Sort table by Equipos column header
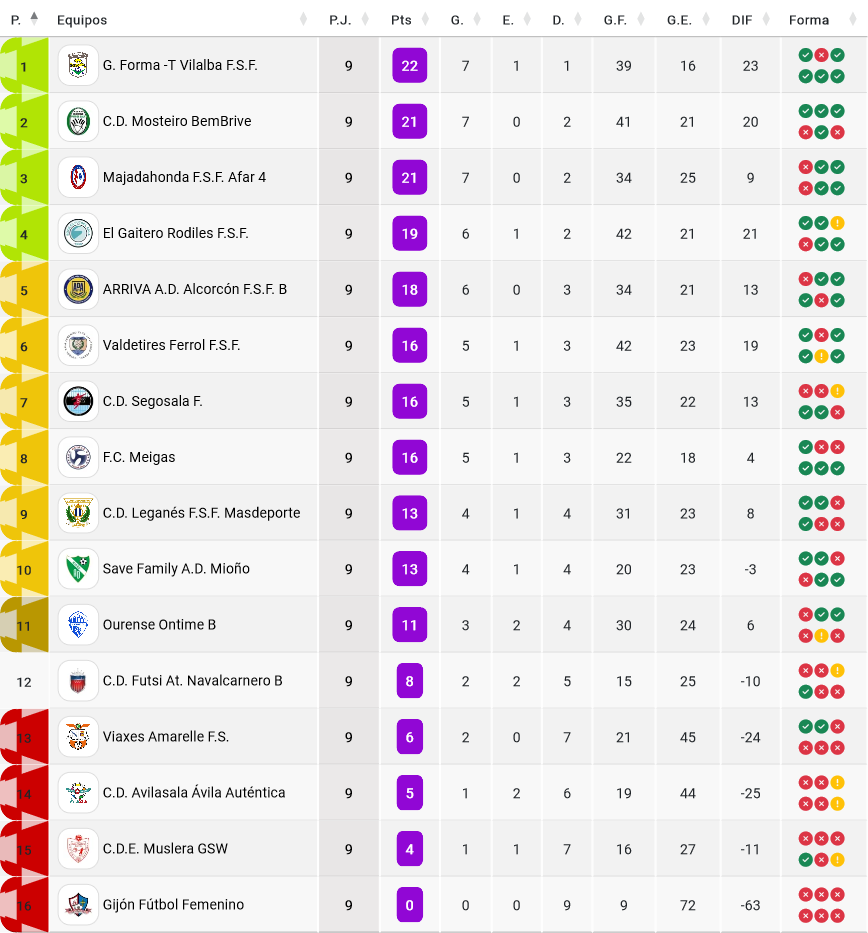Viewport: 868px width, 933px height. (x=82, y=20)
